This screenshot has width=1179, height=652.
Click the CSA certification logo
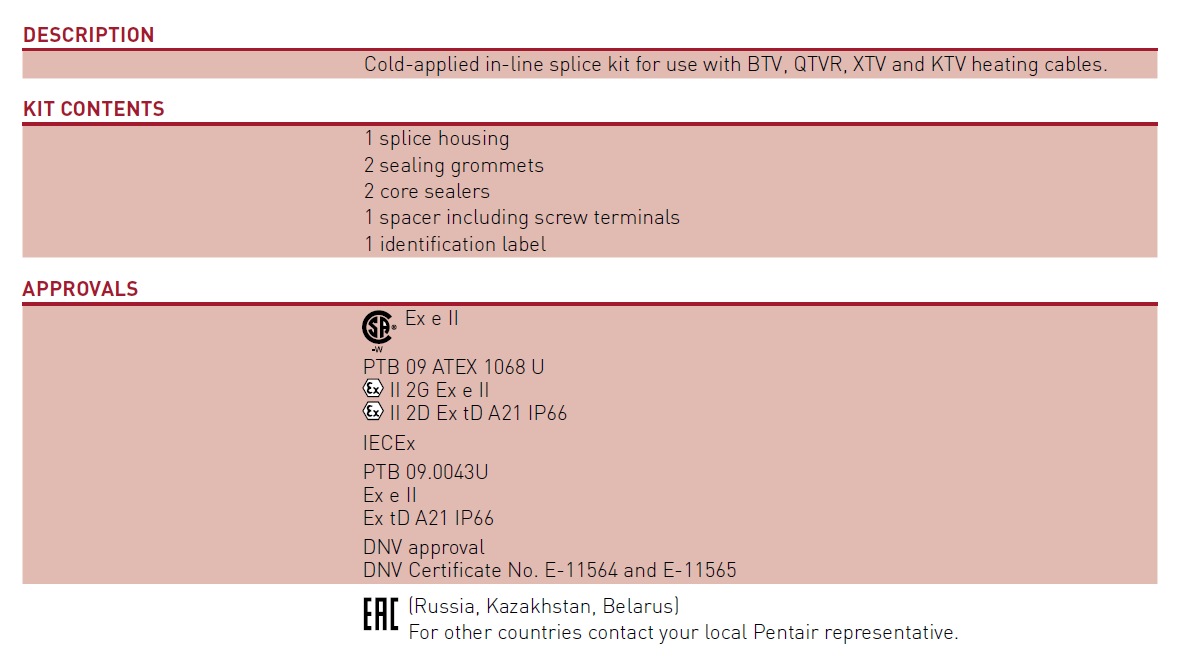(x=378, y=331)
